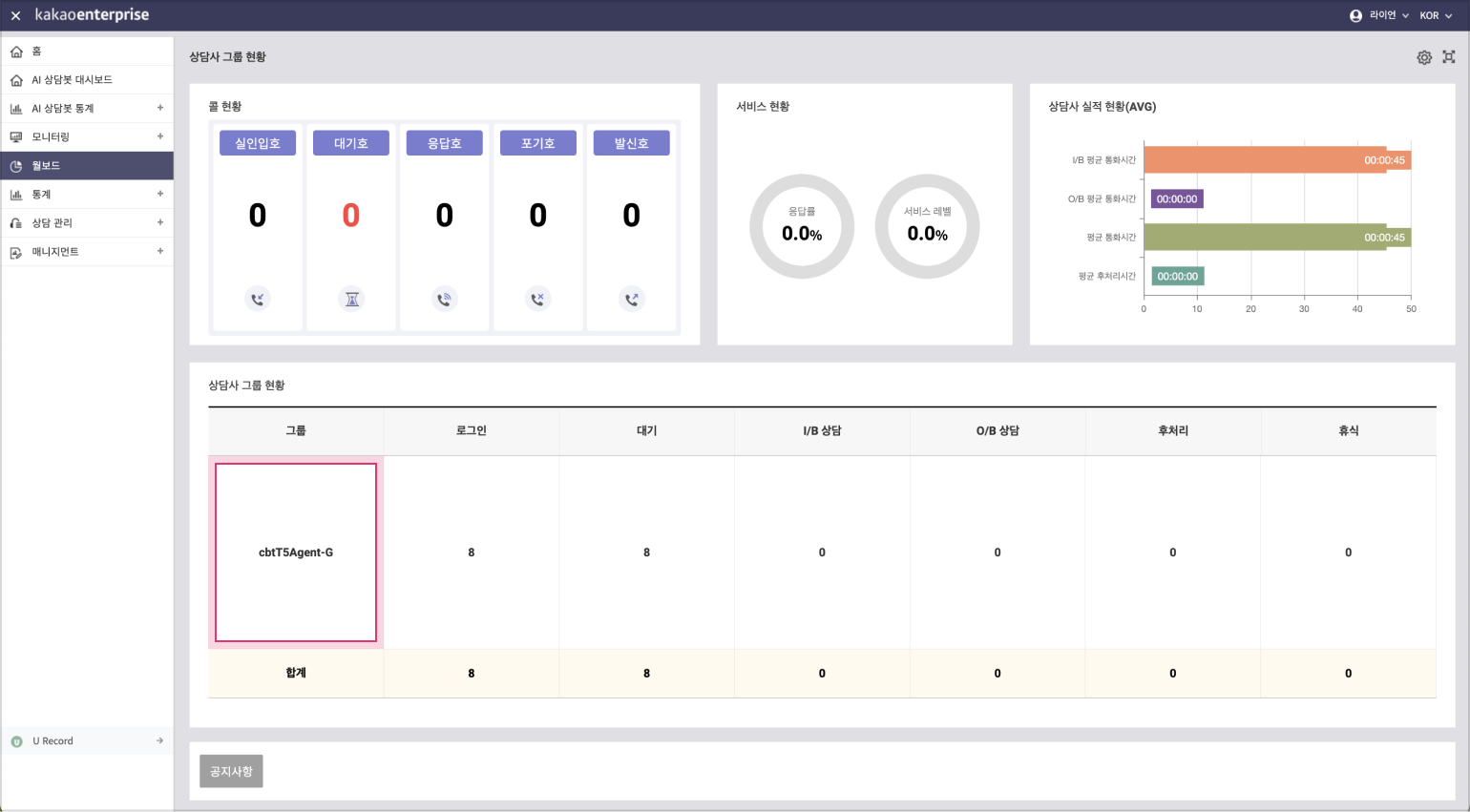Screen dimensions: 1470x812
Task: Open the 라이언 user account dropdown
Action: 1379,16
